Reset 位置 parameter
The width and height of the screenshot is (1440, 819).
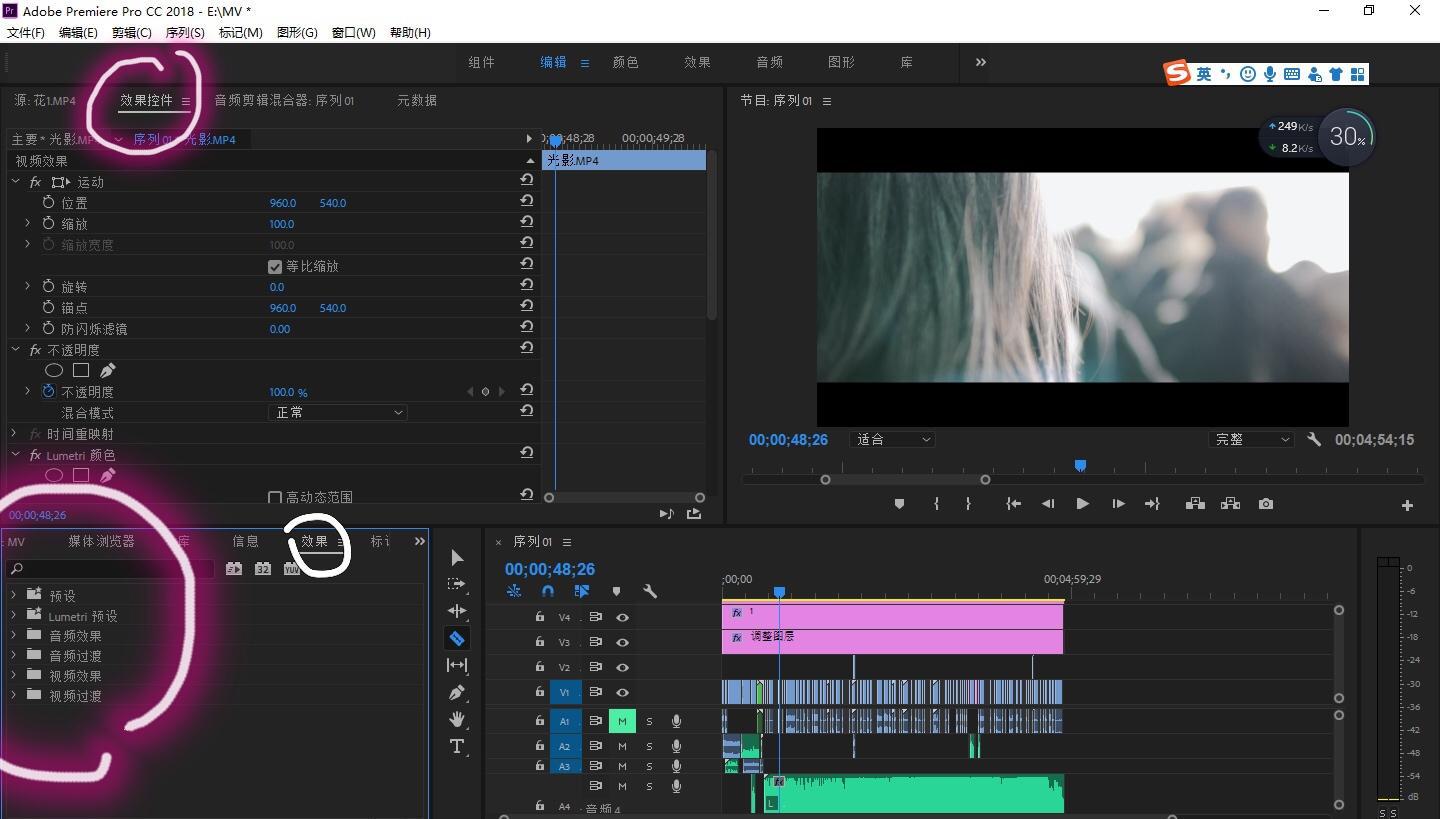pos(526,201)
